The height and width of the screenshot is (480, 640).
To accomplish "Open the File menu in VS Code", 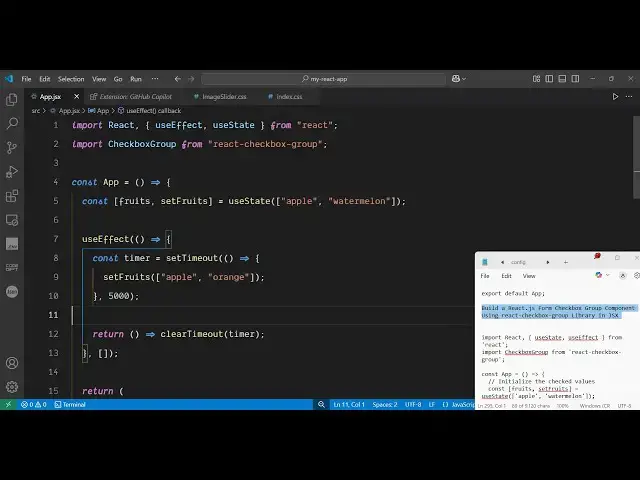I will tap(26, 79).
